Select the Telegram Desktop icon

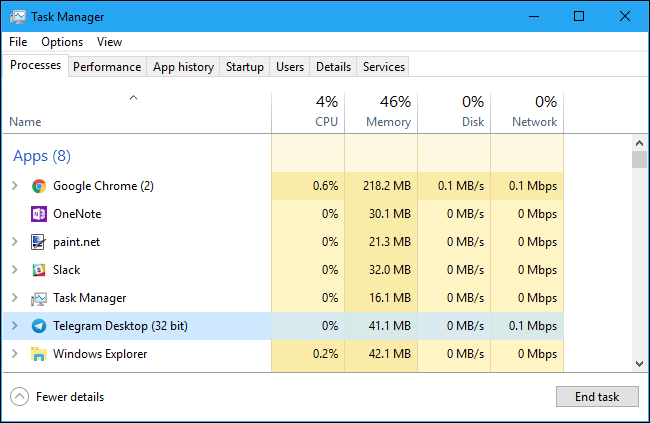coord(39,326)
